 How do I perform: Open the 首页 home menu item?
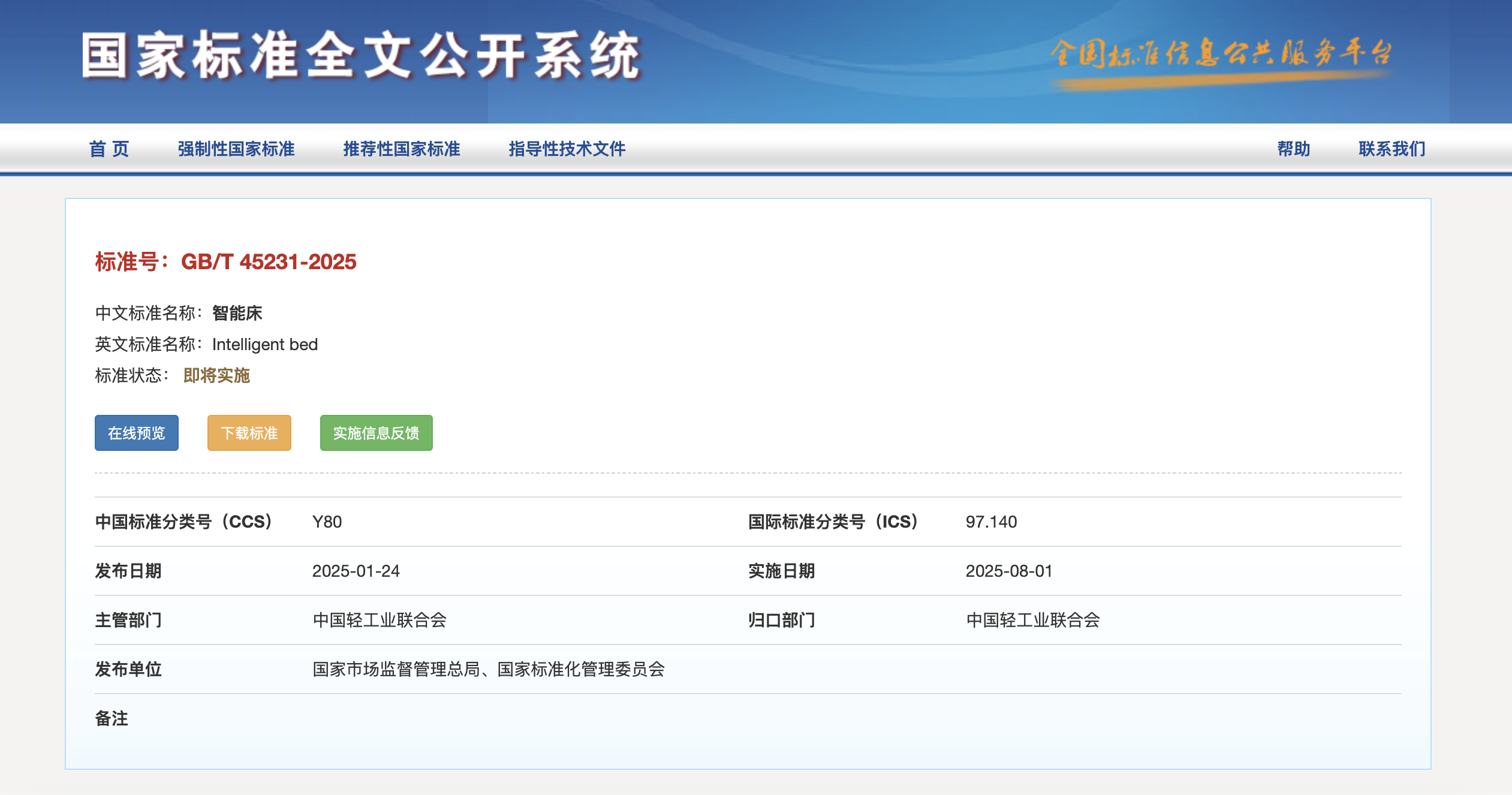click(x=109, y=149)
